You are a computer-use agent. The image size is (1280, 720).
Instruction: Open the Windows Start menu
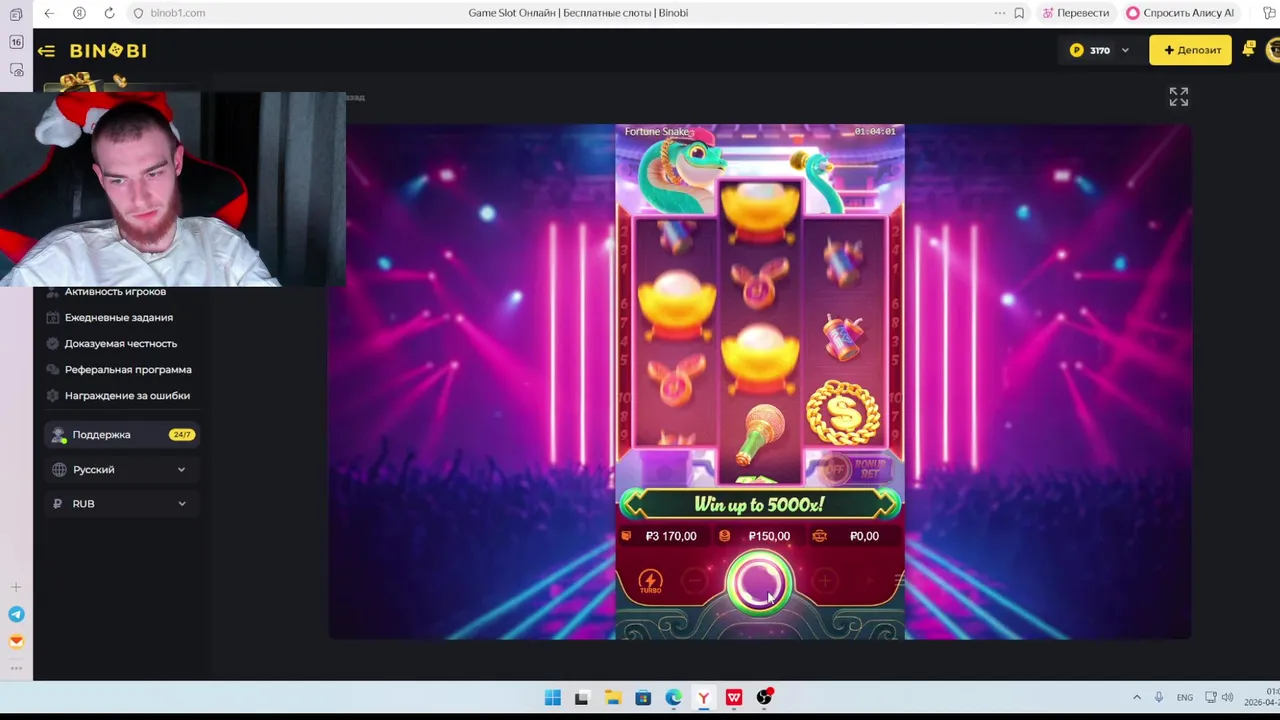[552, 698]
